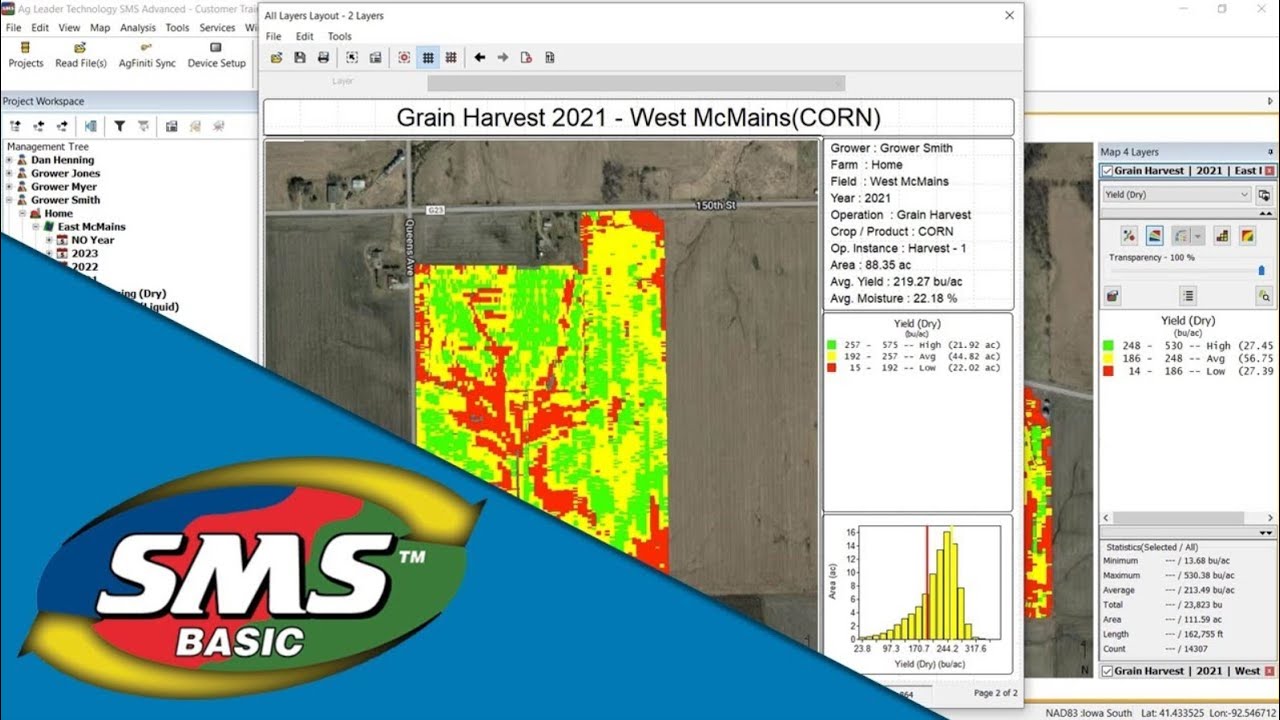Uncheck the Grain Harvest 2021 East layer checkbox
Viewport: 1280px width, 720px height.
1107,171
